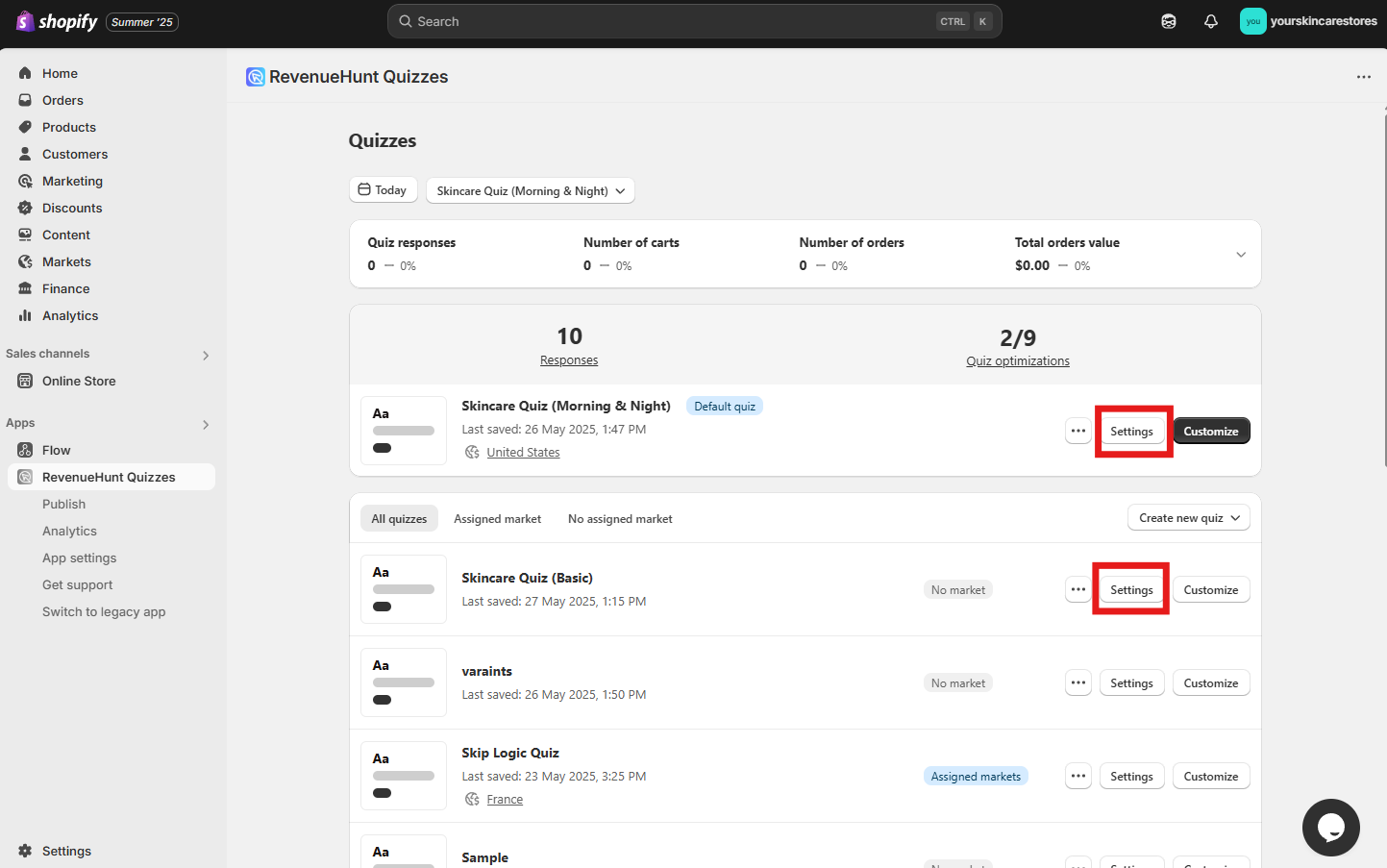This screenshot has height=868, width=1387.
Task: Open the page header more-actions menu
Action: (1363, 77)
